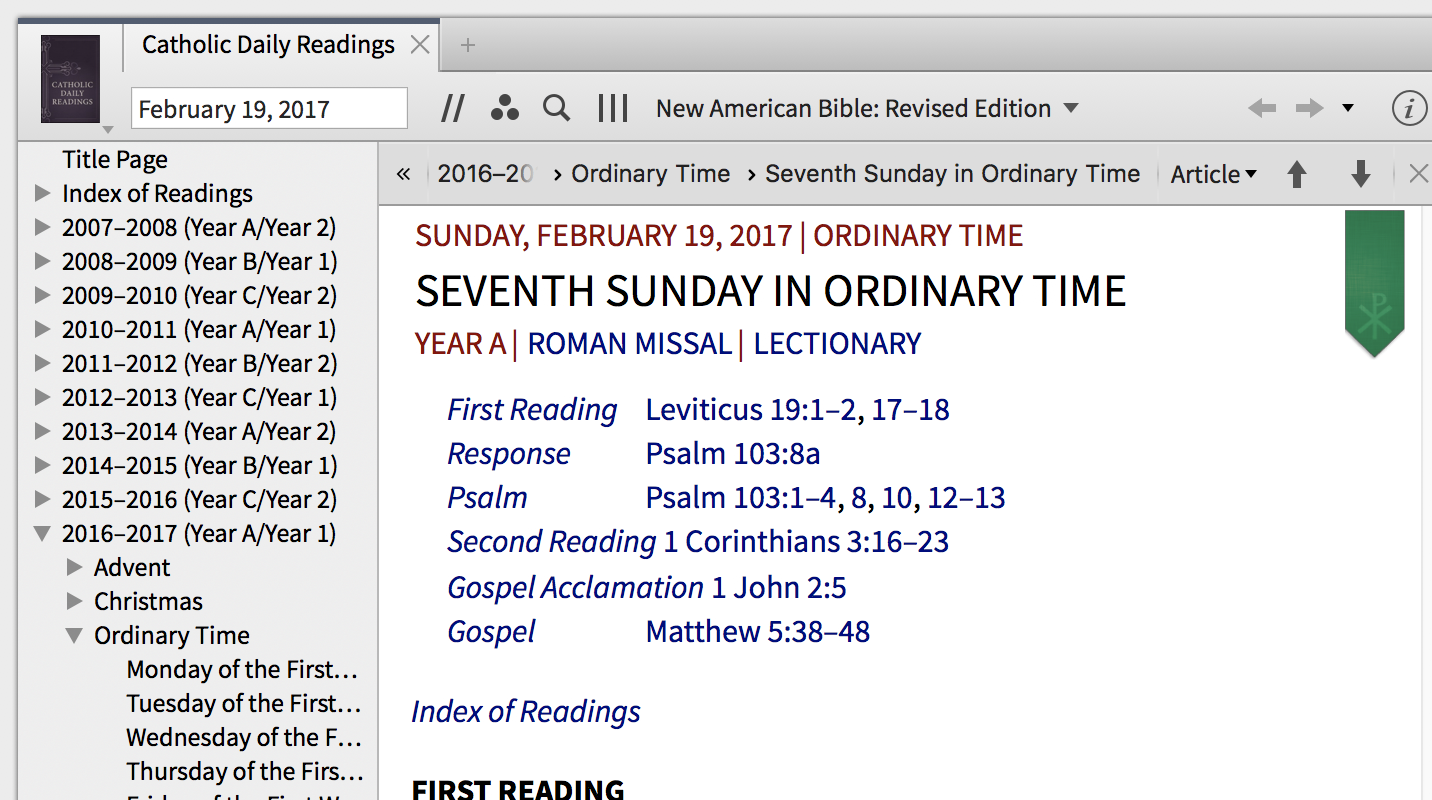The image size is (1432, 800).
Task: Select Wednesday of the F… entry
Action: 244,737
